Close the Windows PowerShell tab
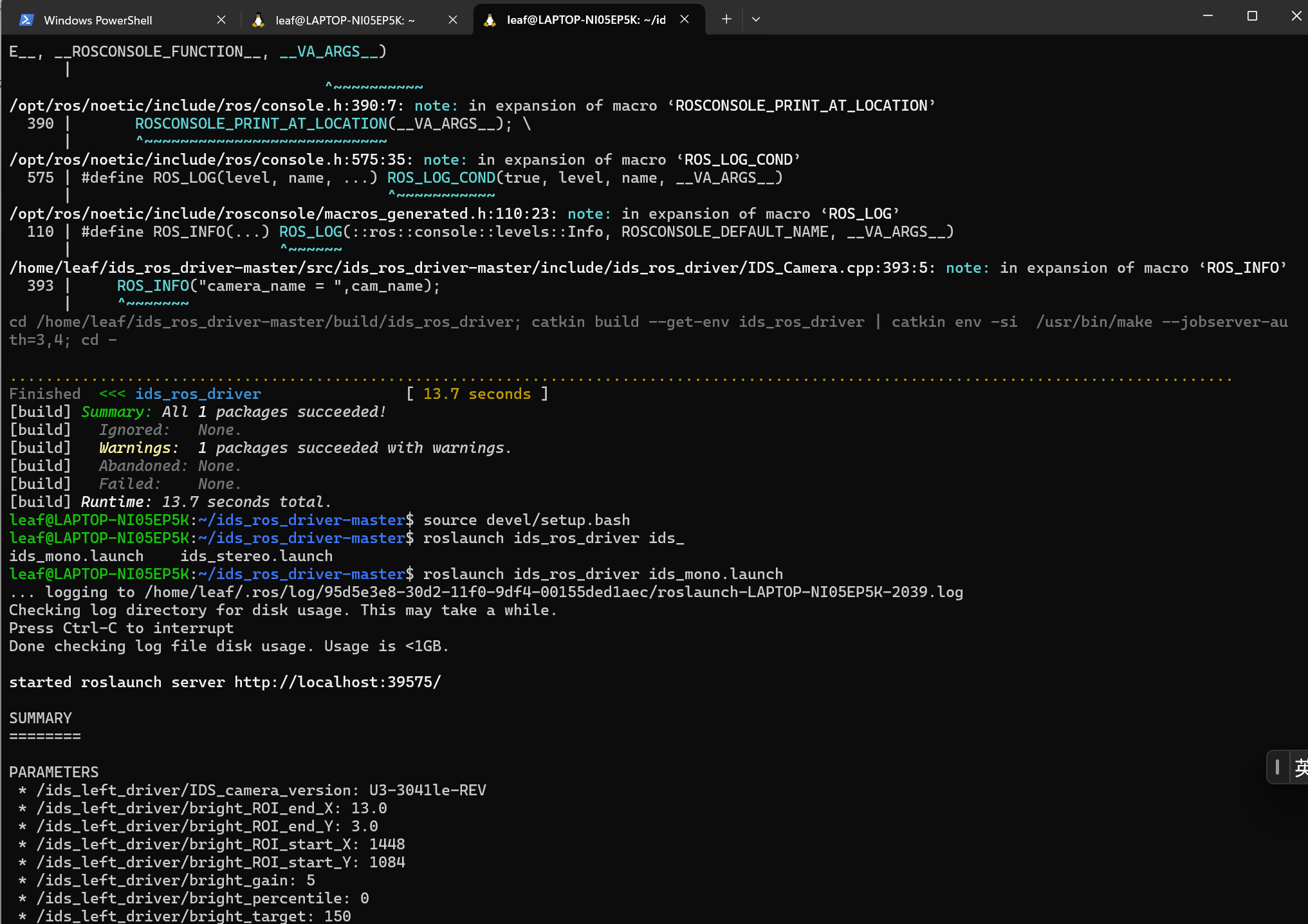The image size is (1308, 924). click(221, 20)
